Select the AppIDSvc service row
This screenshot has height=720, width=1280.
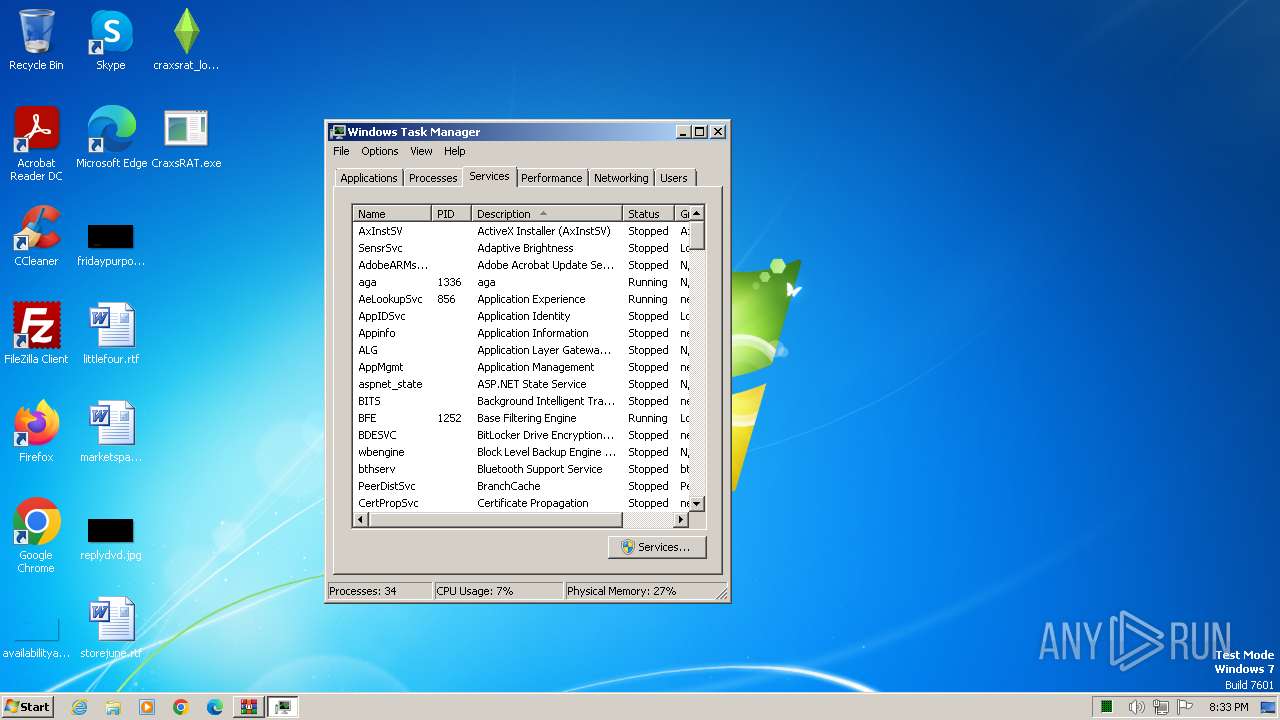pos(521,316)
